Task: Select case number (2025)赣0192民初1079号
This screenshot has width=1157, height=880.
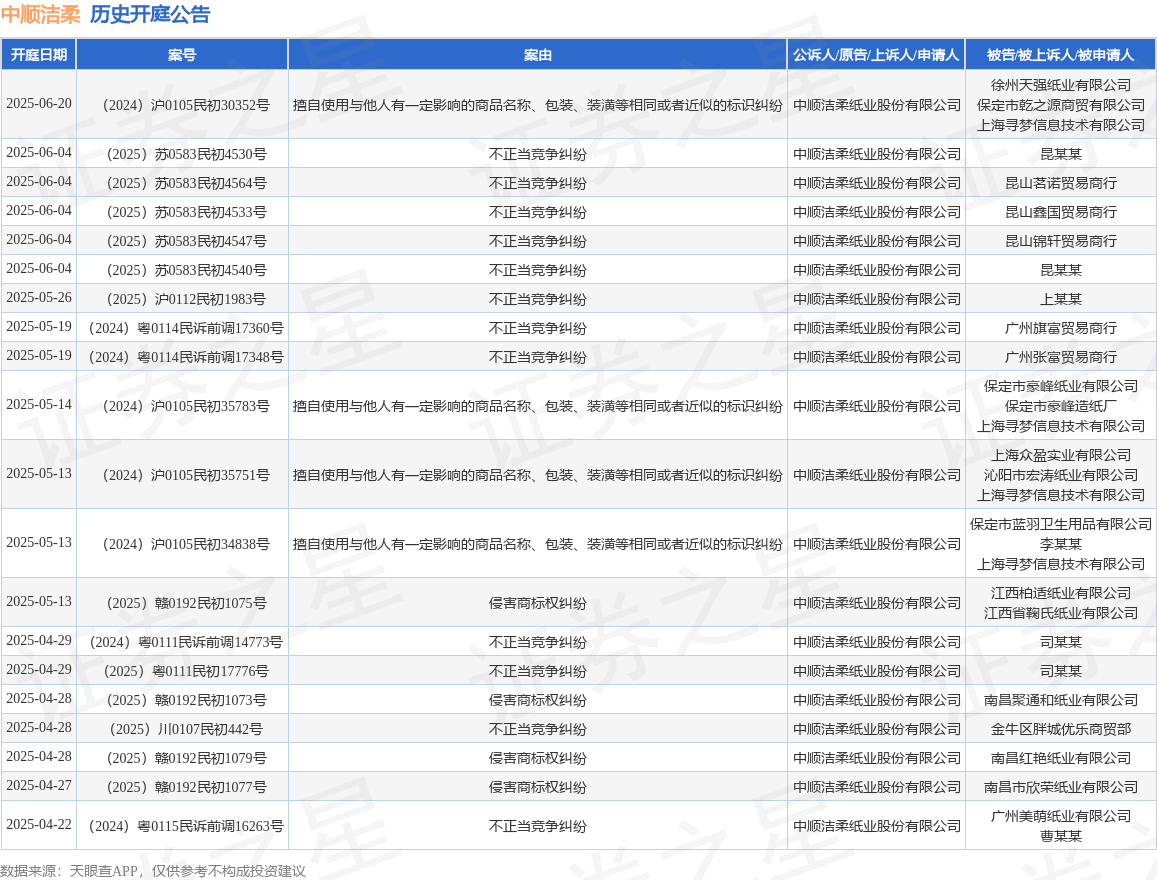Action: click(187, 758)
